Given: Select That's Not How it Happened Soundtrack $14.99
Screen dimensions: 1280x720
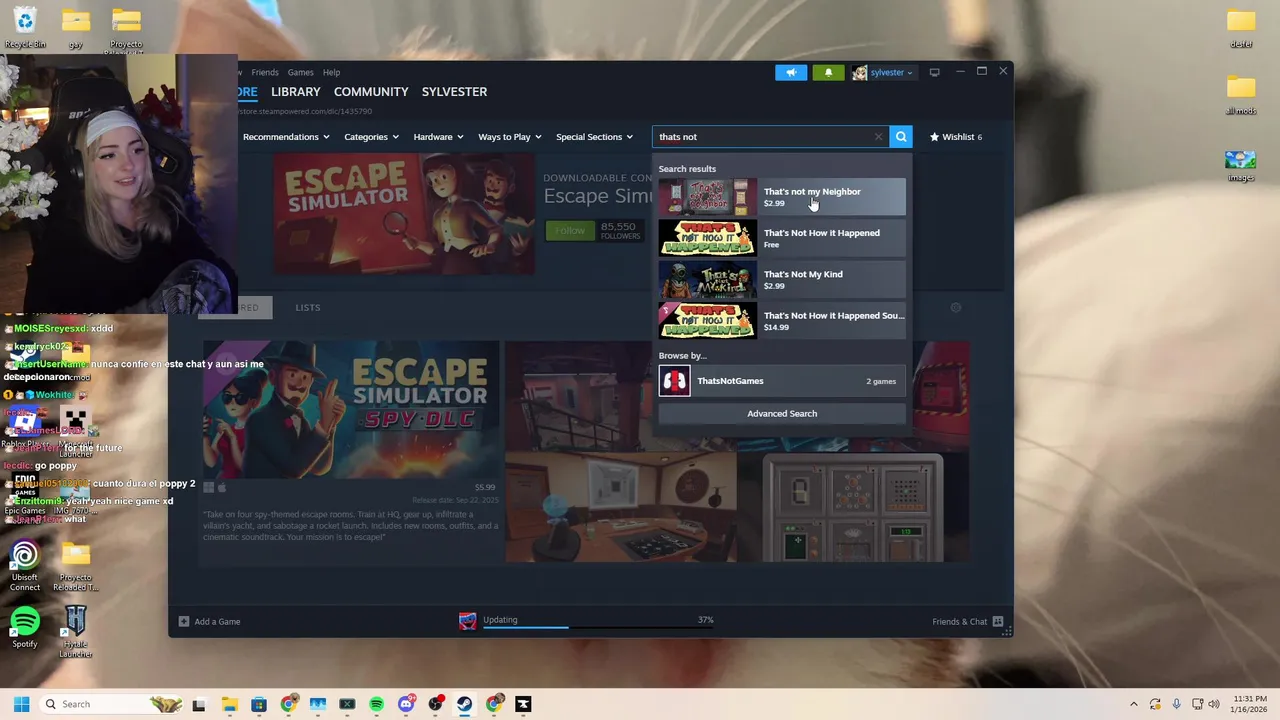Looking at the screenshot, I should [x=782, y=321].
